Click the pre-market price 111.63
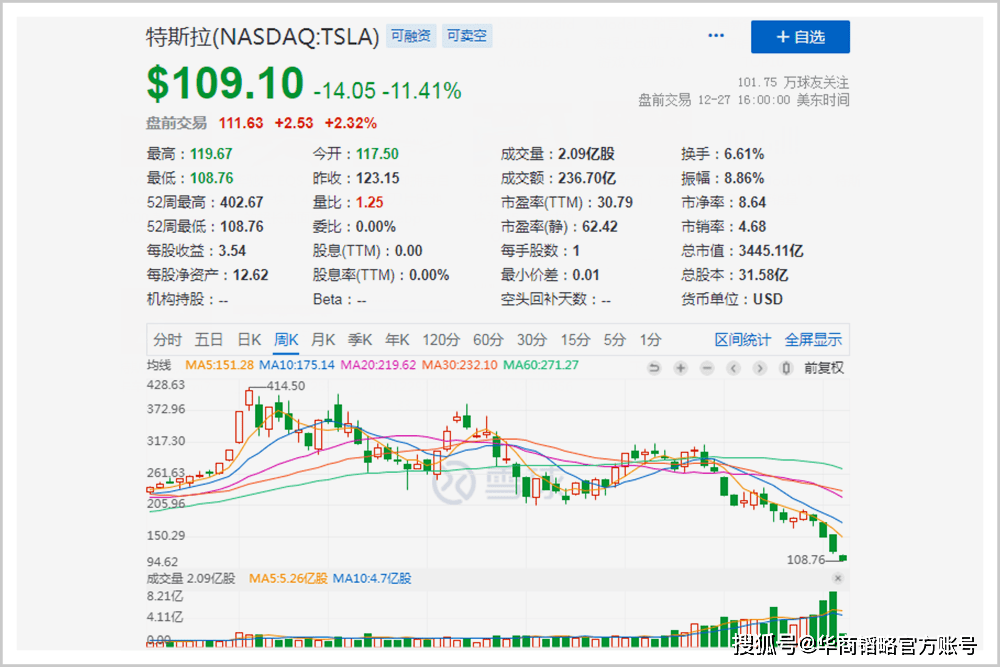This screenshot has width=1000, height=667. (x=240, y=123)
